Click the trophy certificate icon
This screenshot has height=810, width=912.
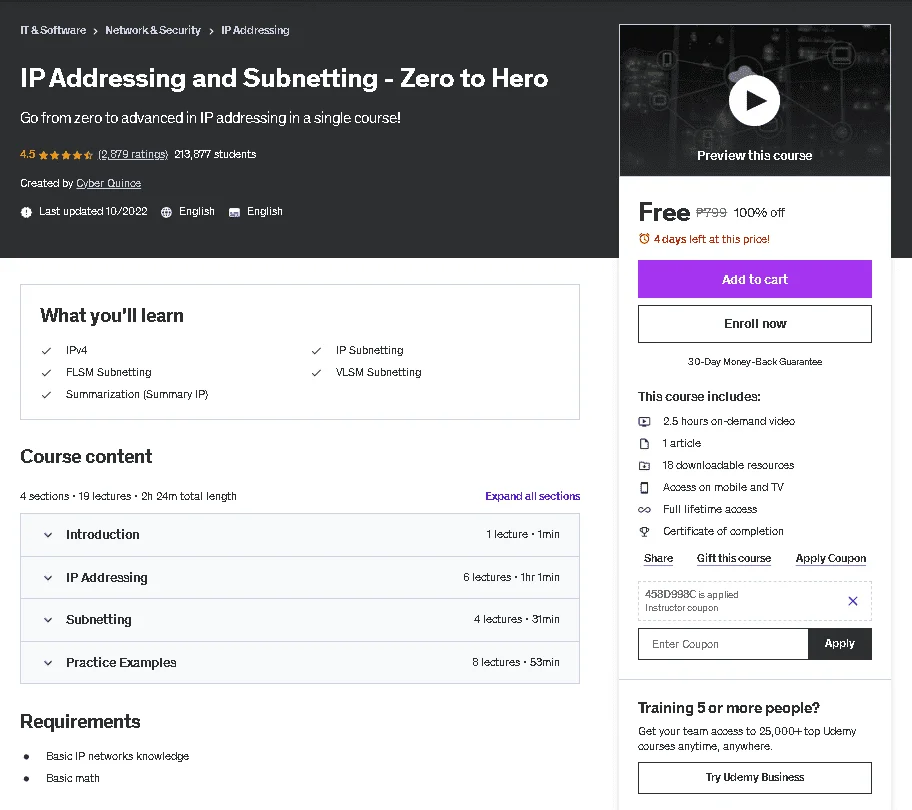tap(644, 531)
